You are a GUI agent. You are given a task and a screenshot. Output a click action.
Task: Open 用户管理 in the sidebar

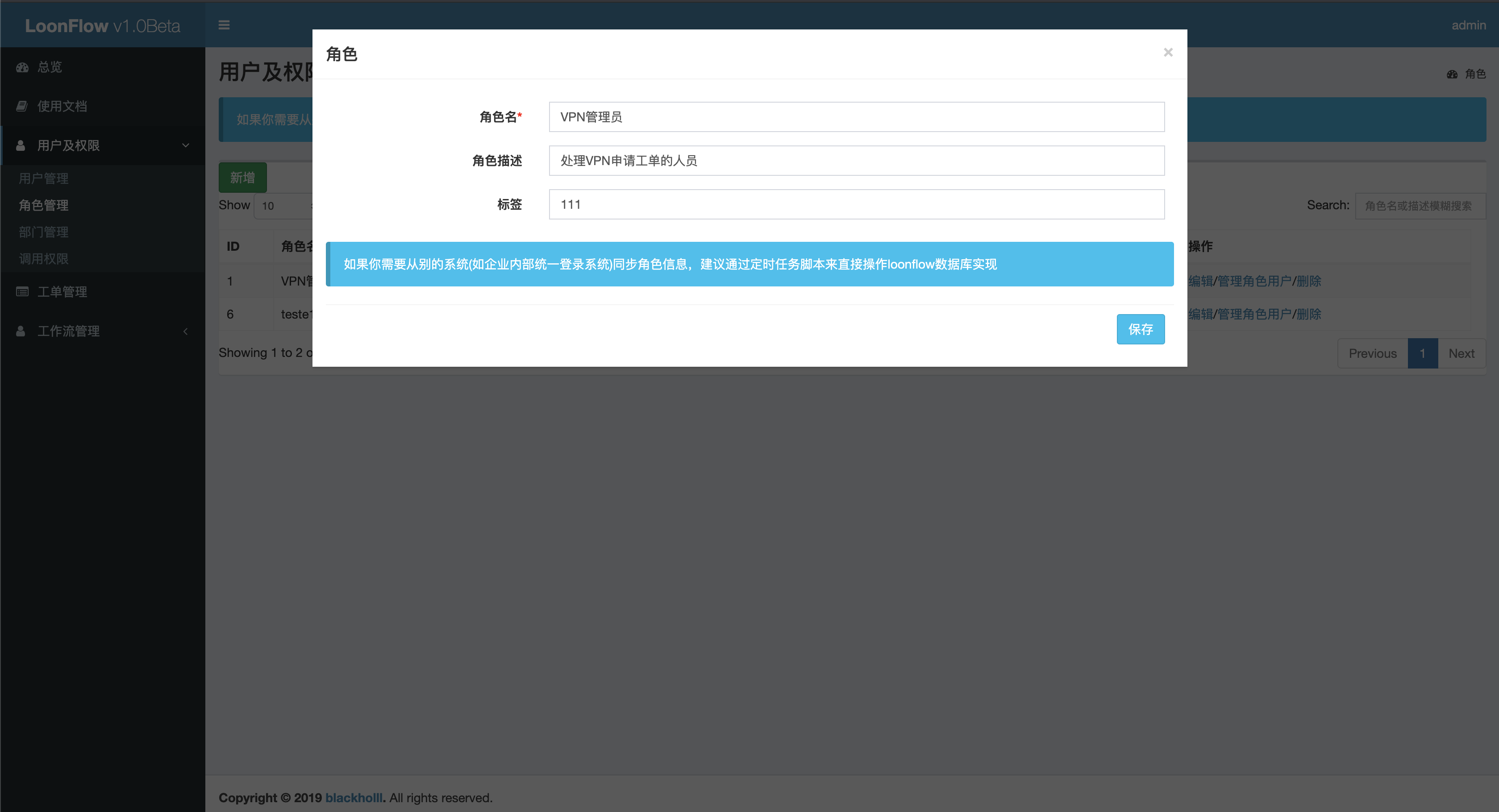click(44, 178)
